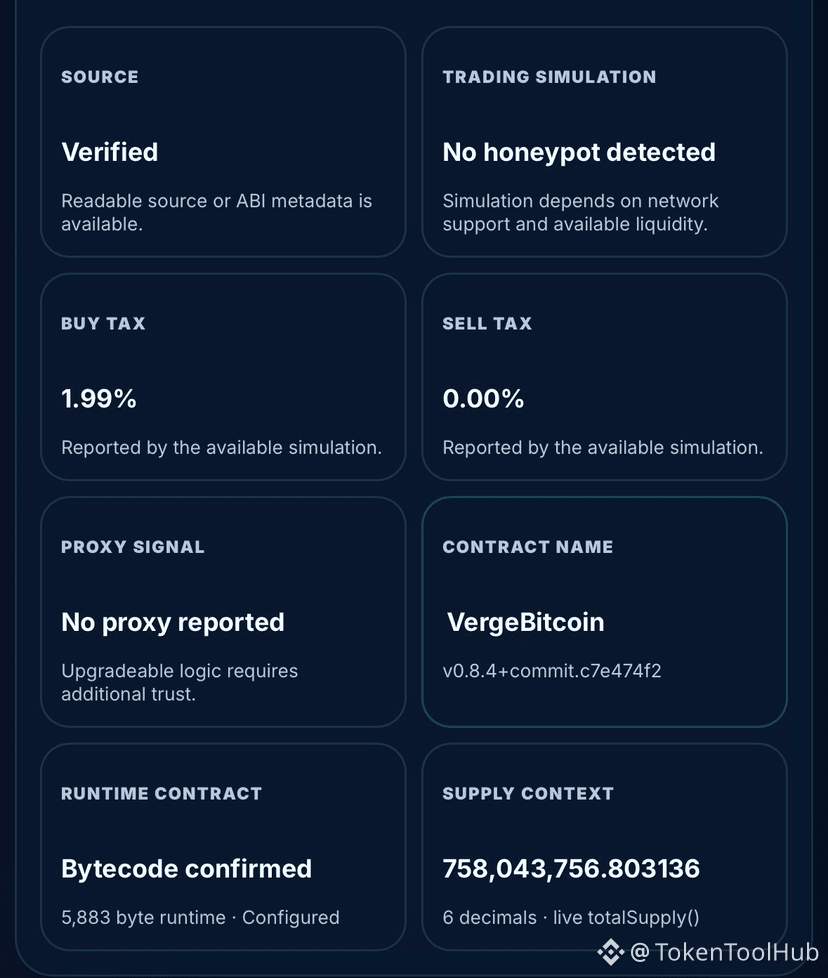Click the compiler version v0.8.4+commit.c7e474f2 text
Screen dimensions: 828x978
[552, 671]
